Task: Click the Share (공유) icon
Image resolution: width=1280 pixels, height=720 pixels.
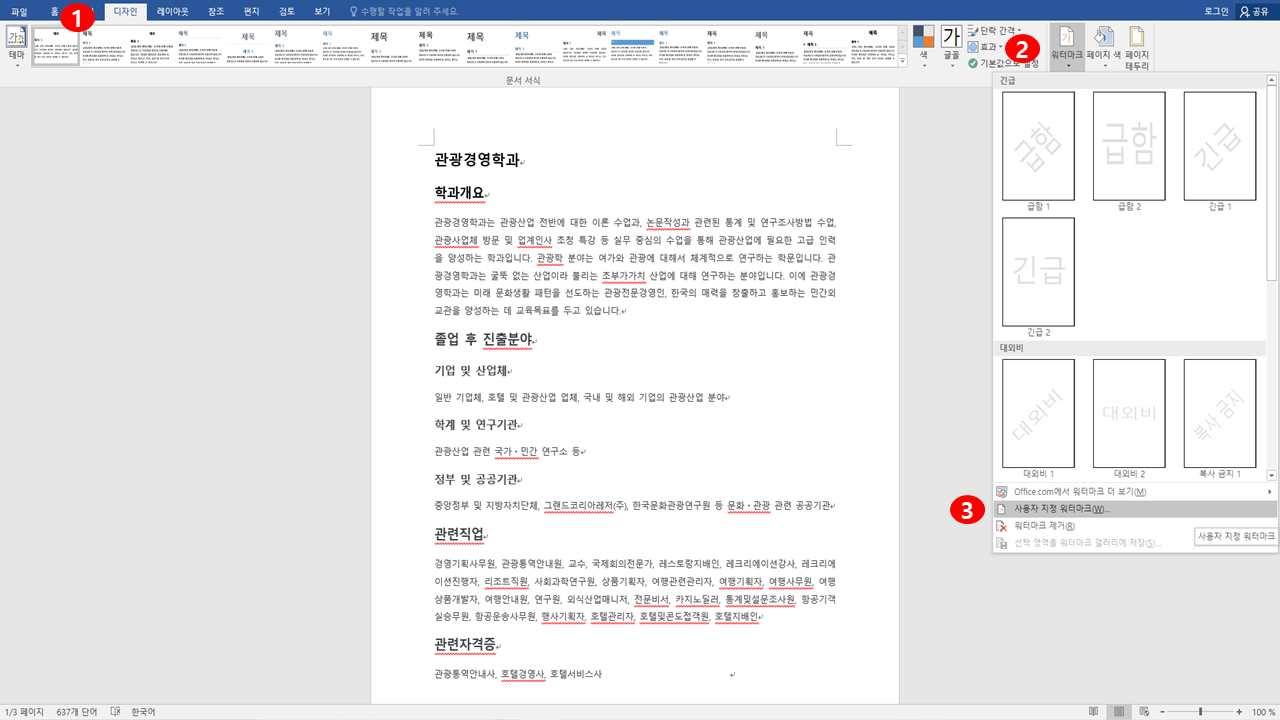Action: [x=1254, y=10]
